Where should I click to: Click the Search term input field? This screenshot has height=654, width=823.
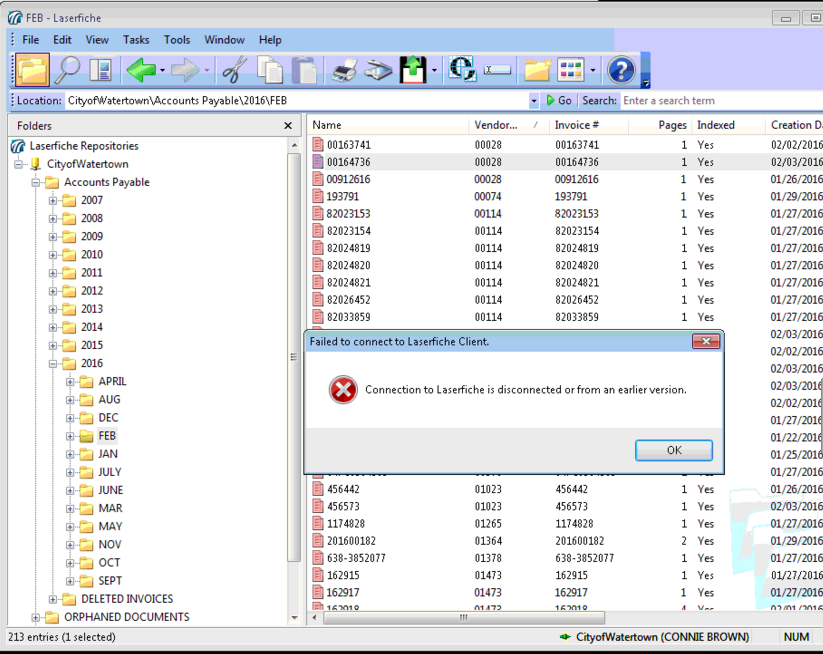pos(721,100)
